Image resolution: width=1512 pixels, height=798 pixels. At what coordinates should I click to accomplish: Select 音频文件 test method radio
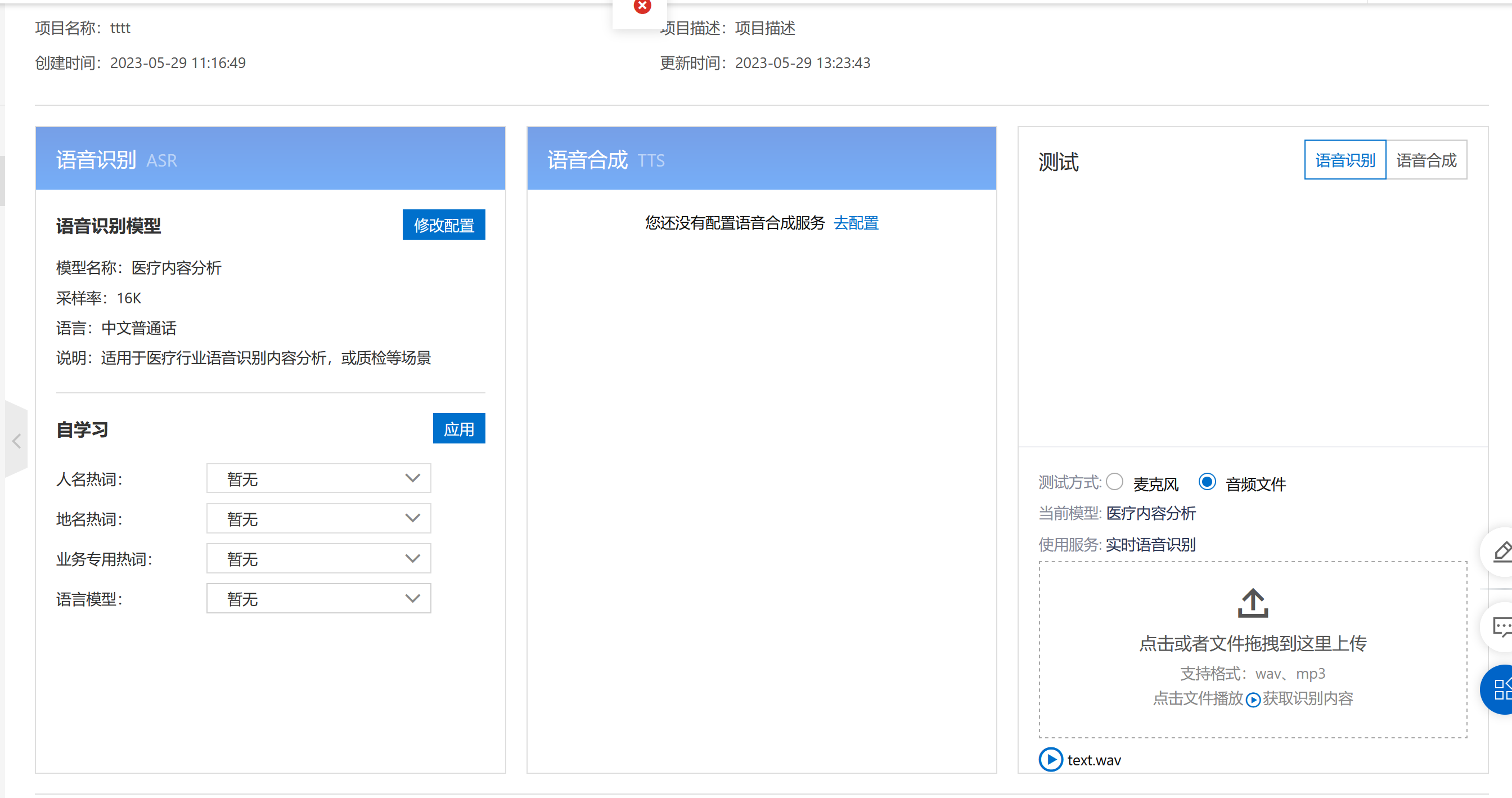click(x=1207, y=482)
